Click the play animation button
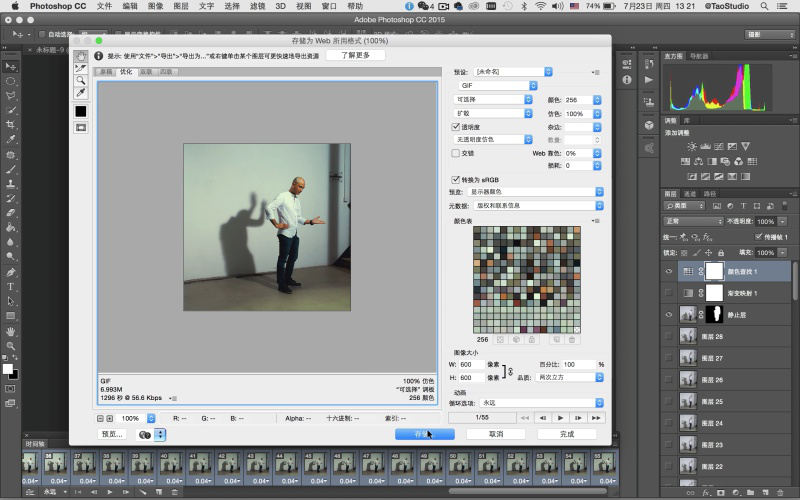Viewport: 800px width, 500px height. (x=560, y=416)
